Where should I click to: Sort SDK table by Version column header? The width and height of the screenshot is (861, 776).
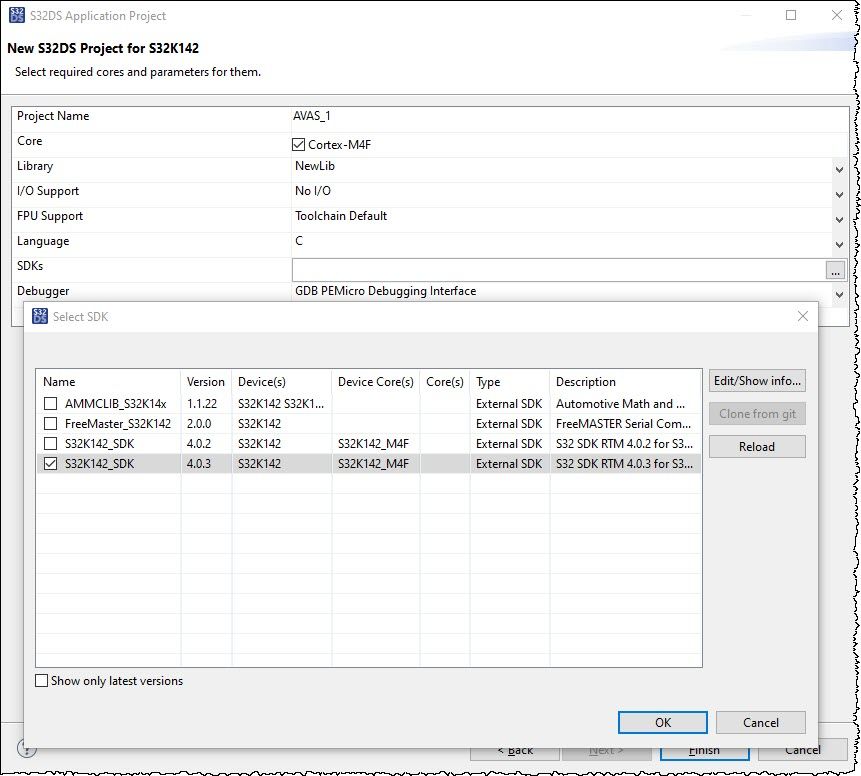click(206, 382)
